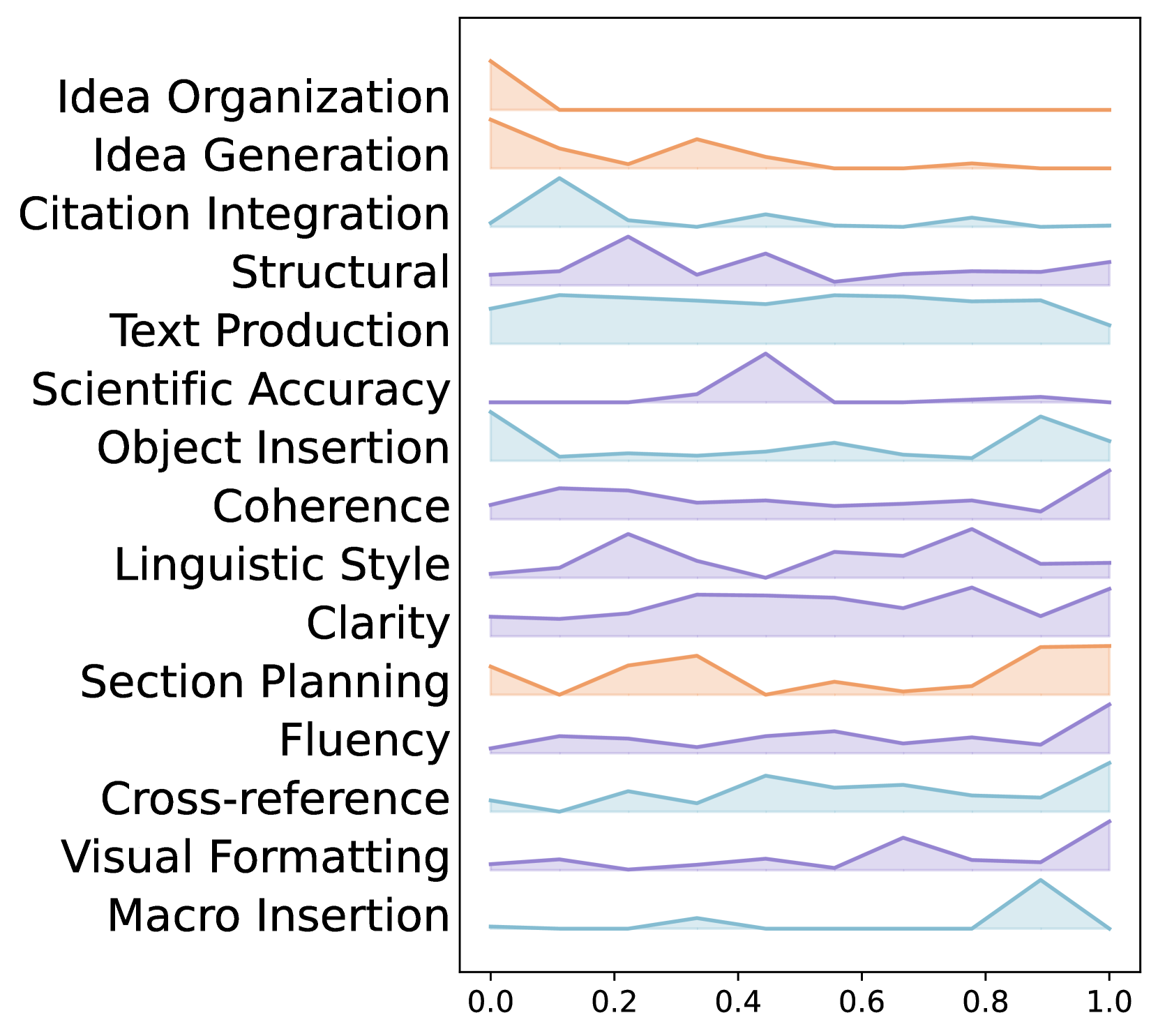
Task: Select the Fluency row label
Action: (x=365, y=740)
